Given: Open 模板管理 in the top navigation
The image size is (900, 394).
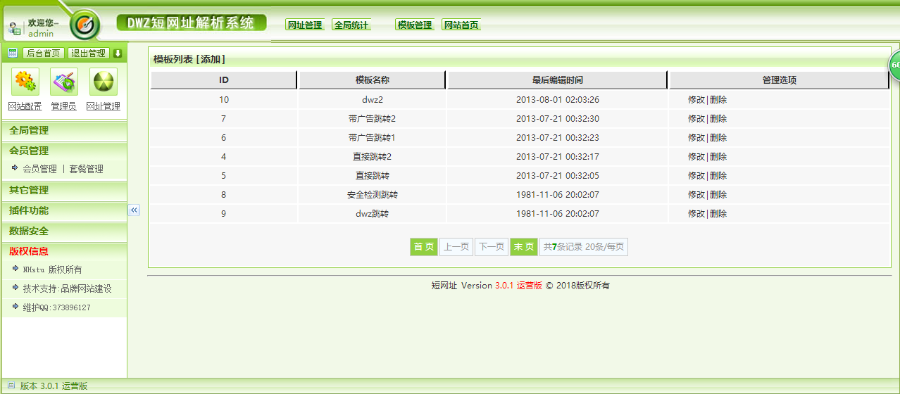Looking at the screenshot, I should [414, 25].
